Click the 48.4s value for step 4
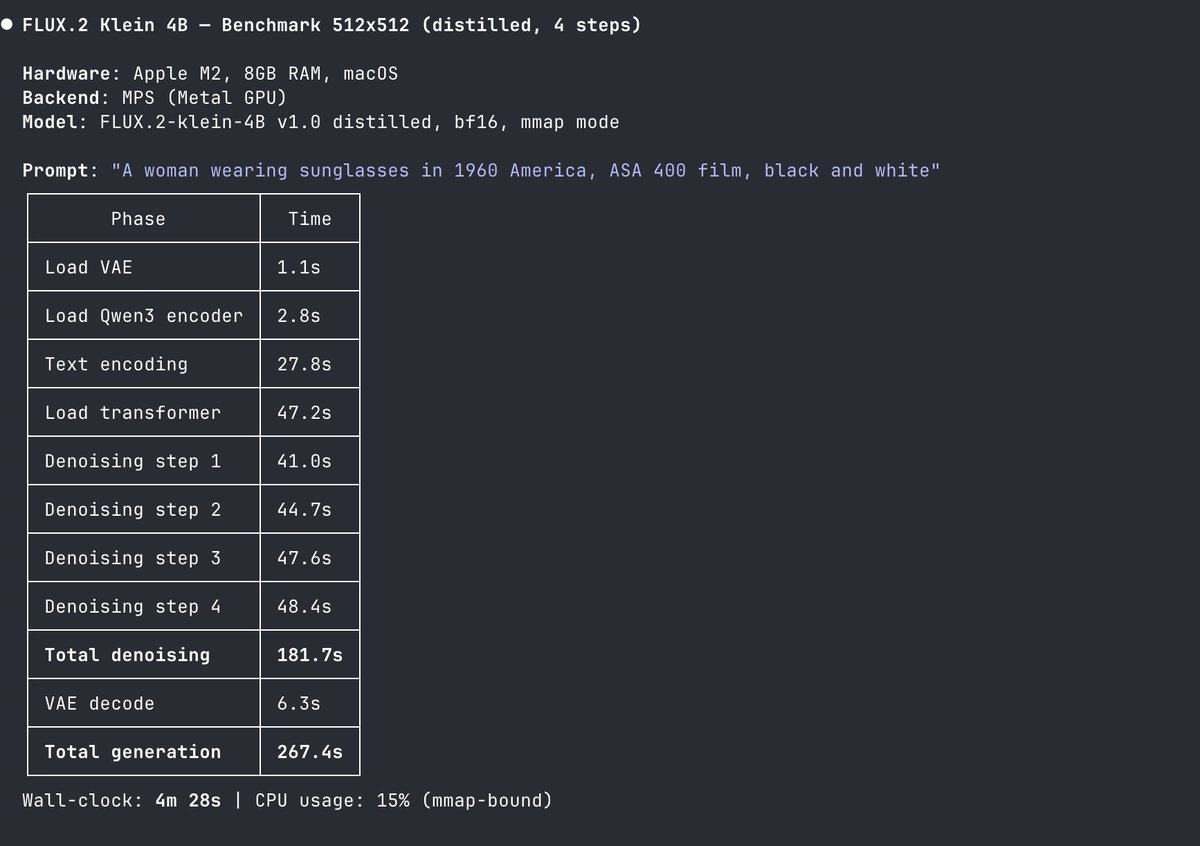The width and height of the screenshot is (1200, 846). click(304, 606)
